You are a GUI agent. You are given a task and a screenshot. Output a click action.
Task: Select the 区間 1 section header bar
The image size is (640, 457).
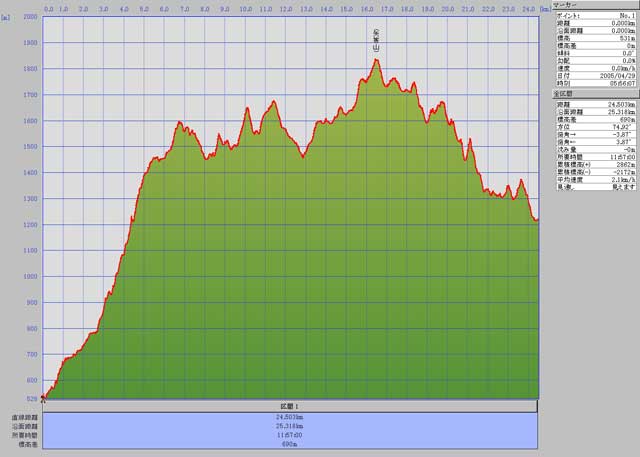291,408
